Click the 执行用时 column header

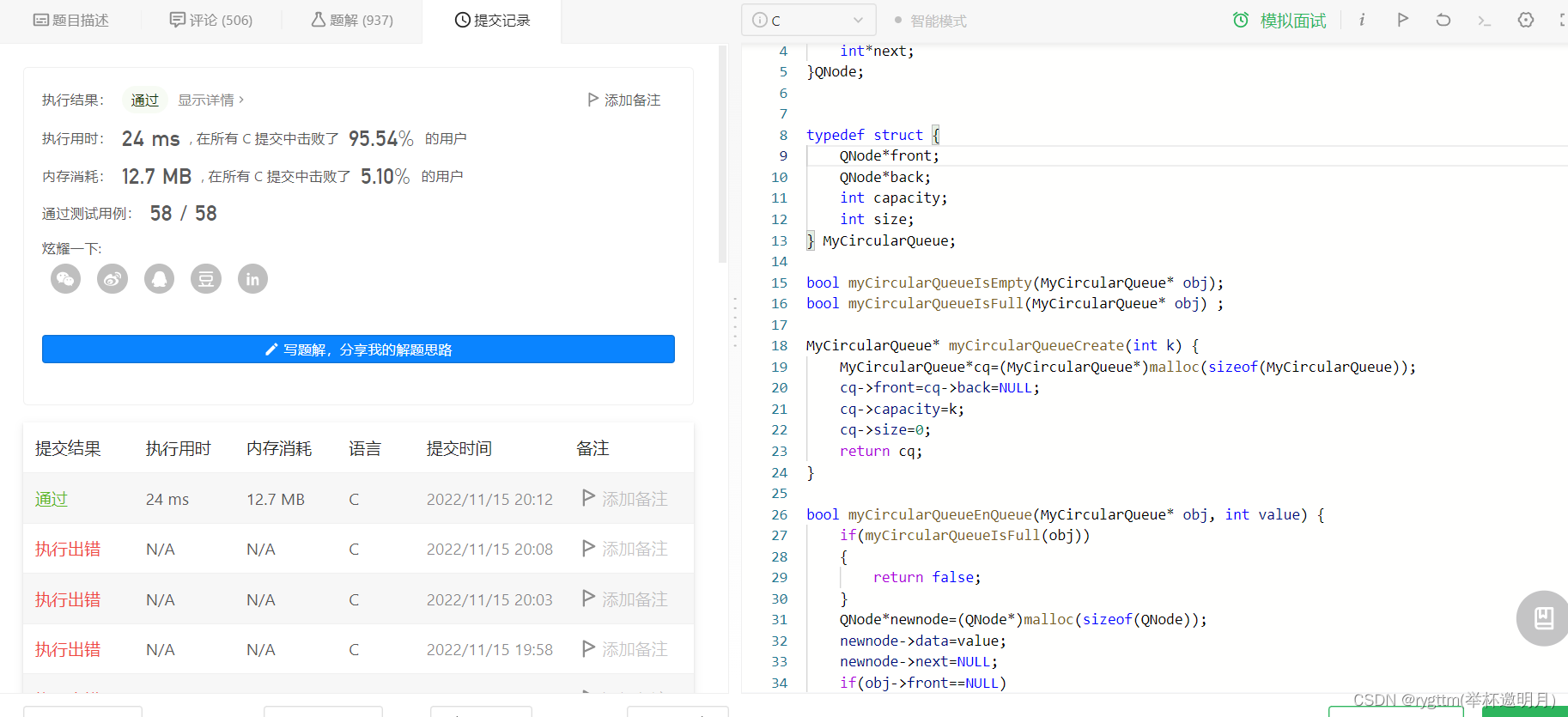pos(179,448)
